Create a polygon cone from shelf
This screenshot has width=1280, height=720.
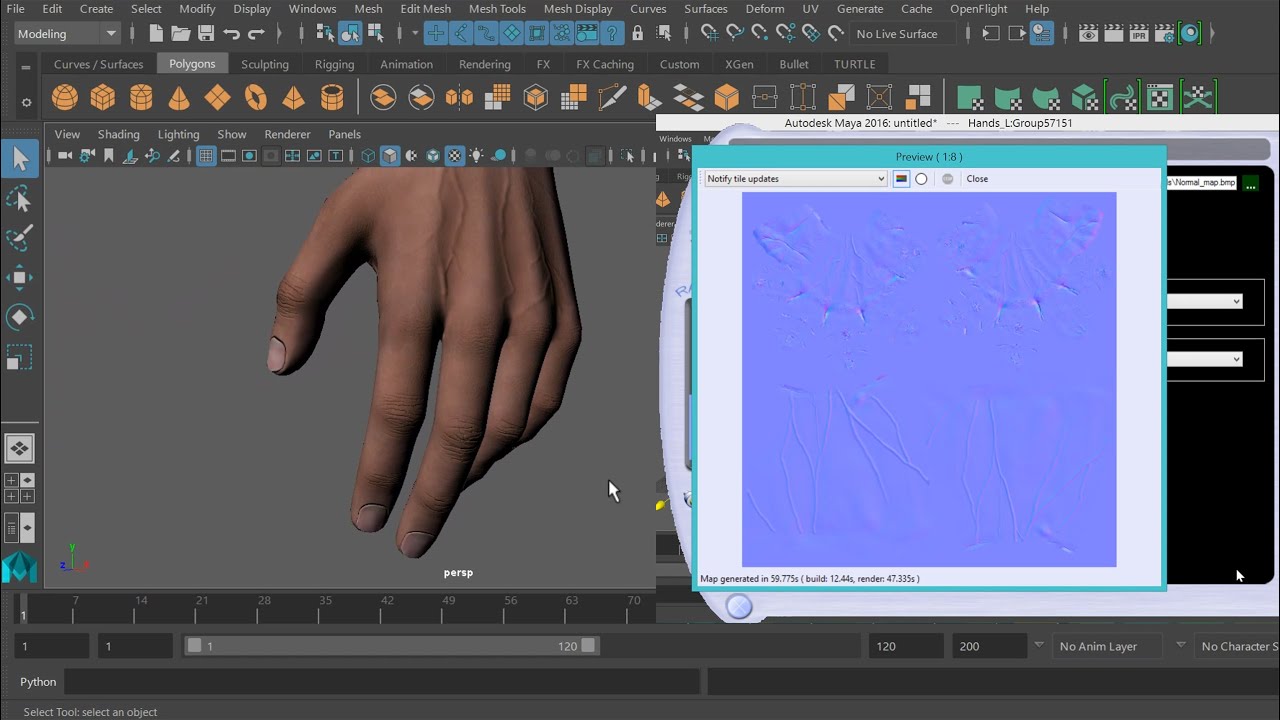pyautogui.click(x=179, y=97)
